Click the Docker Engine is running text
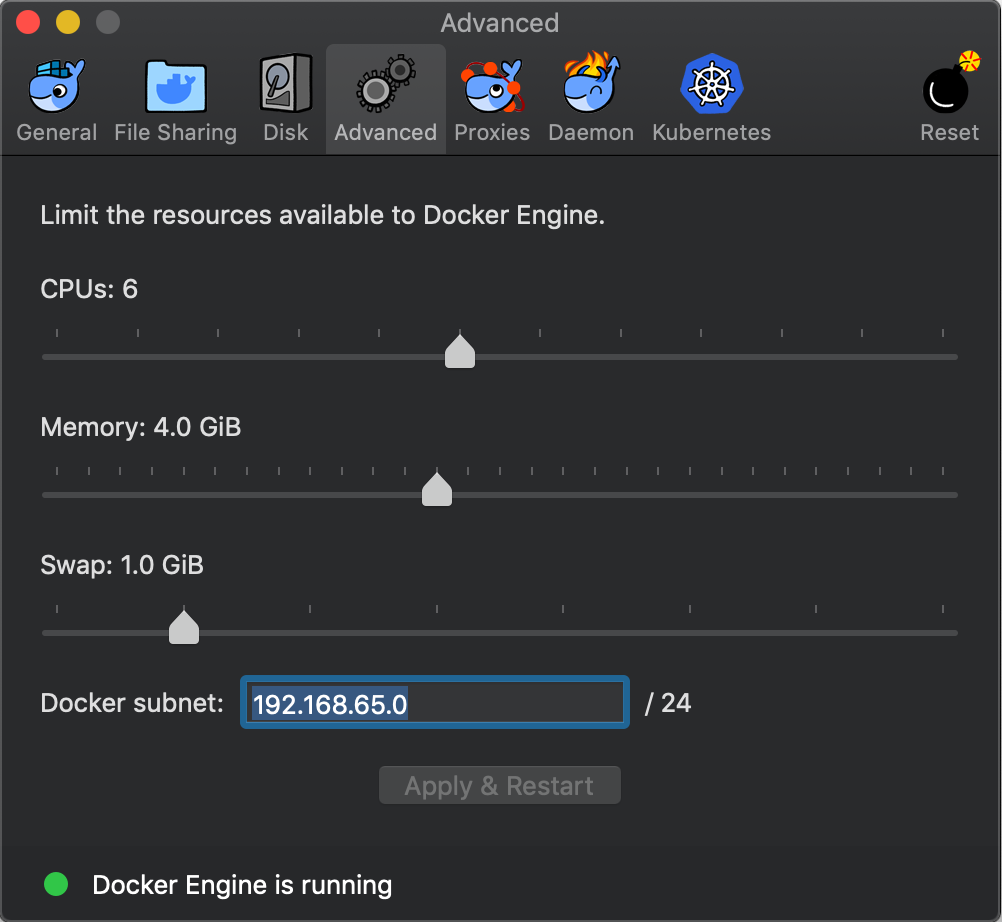This screenshot has height=922, width=1002. click(x=242, y=884)
